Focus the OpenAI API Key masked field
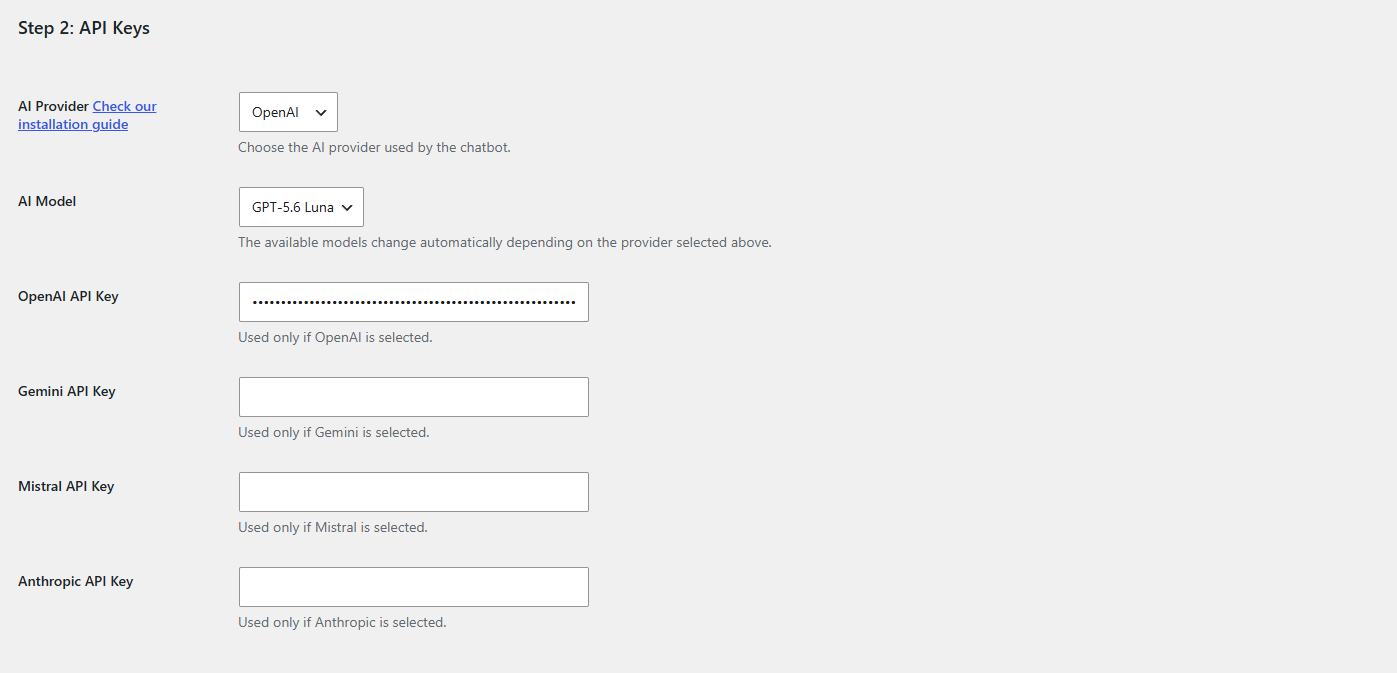 pos(414,302)
